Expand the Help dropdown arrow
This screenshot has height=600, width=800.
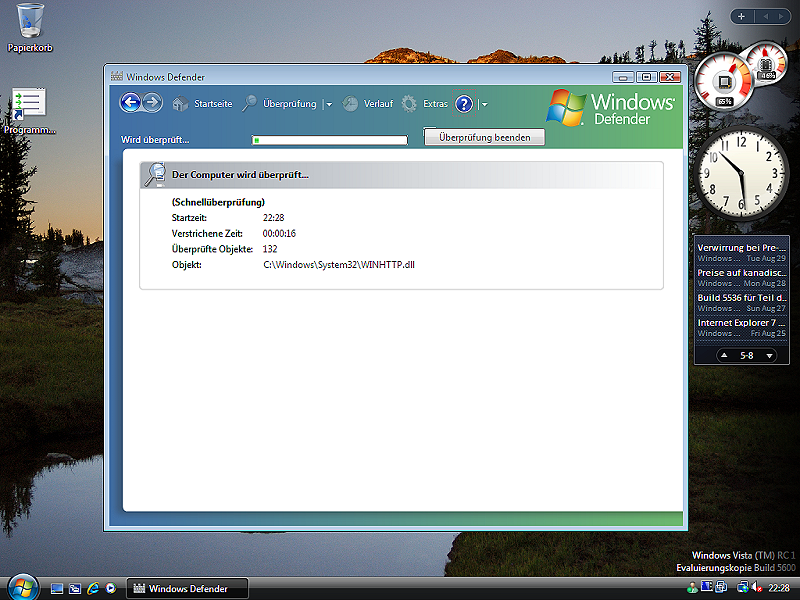484,104
